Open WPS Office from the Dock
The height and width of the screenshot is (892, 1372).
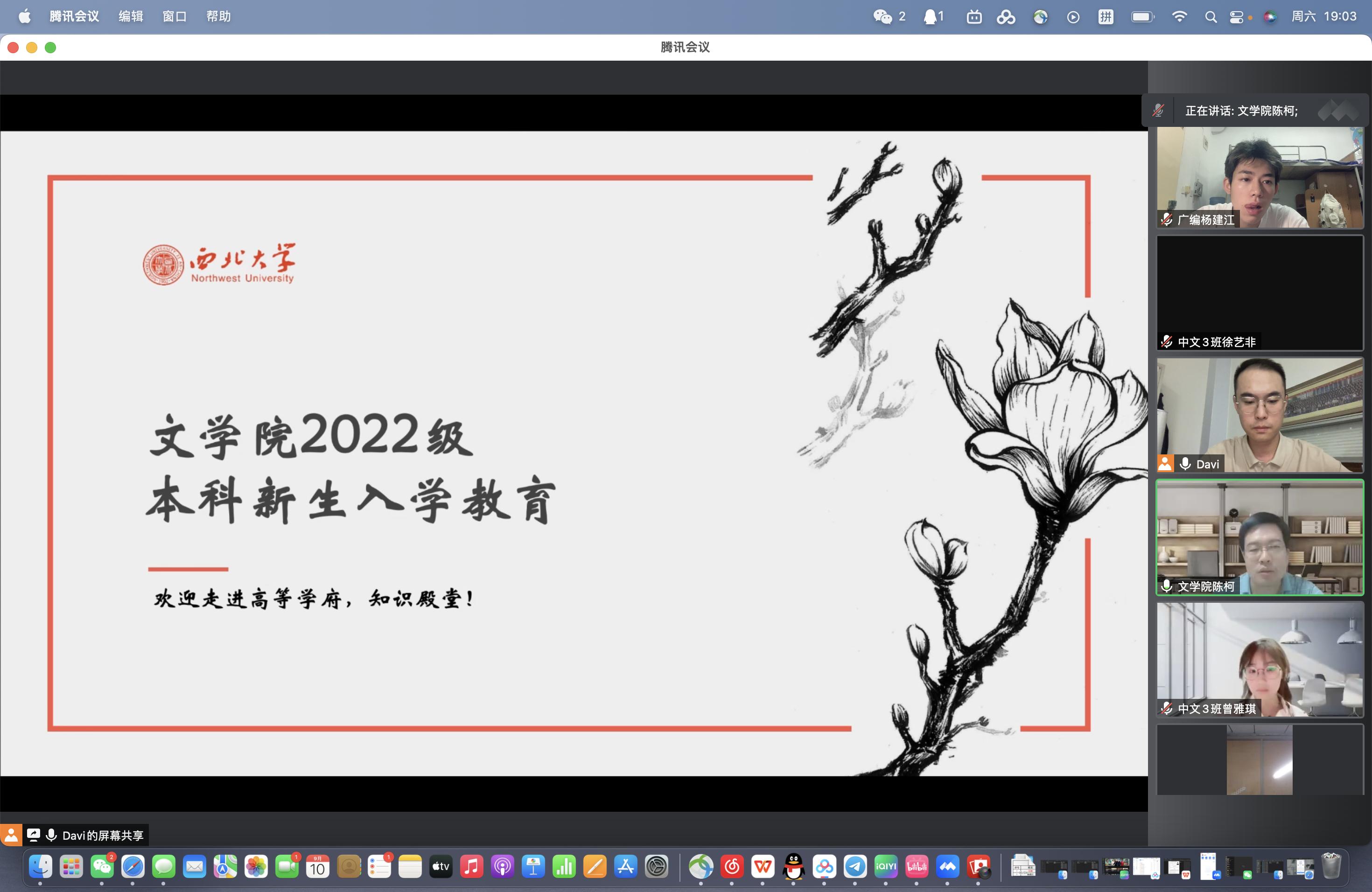[x=763, y=866]
